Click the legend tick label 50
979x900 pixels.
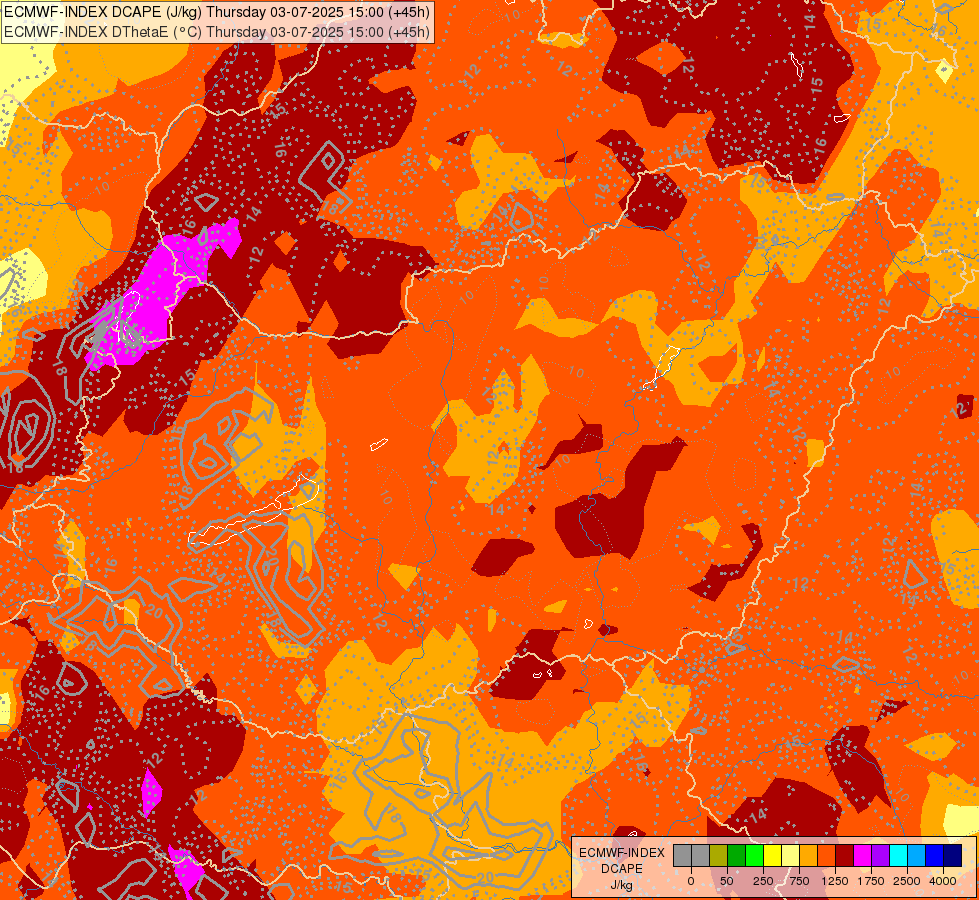pos(727,881)
